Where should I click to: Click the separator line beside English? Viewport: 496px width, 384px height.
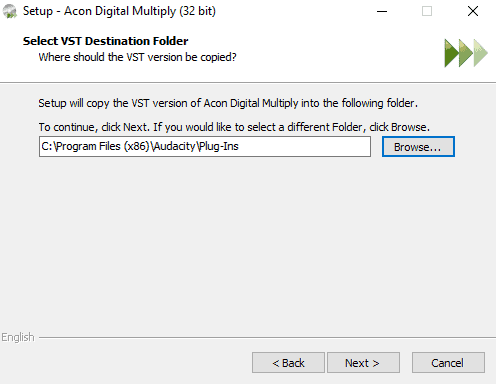point(267,337)
